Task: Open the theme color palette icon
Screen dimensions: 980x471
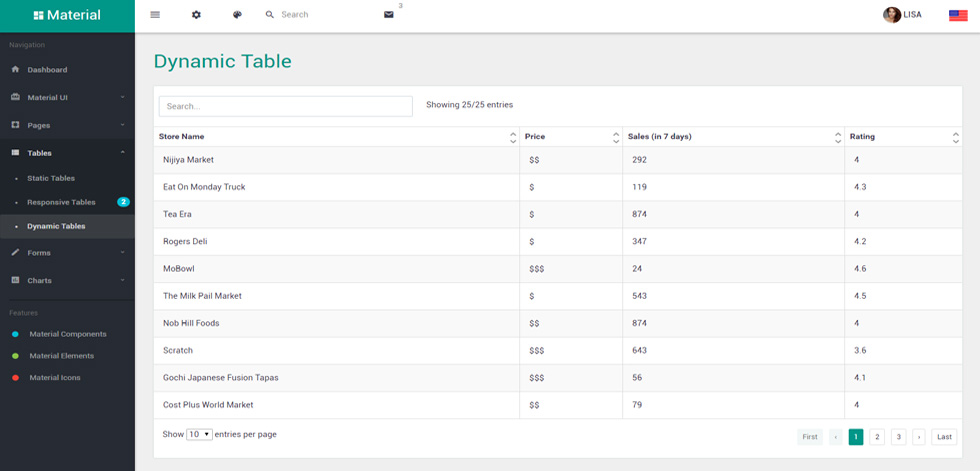Action: tap(238, 14)
